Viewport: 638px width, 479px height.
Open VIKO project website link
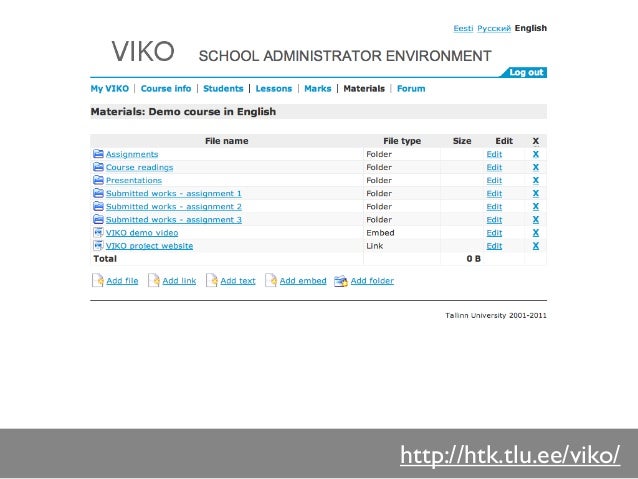pyautogui.click(x=149, y=246)
